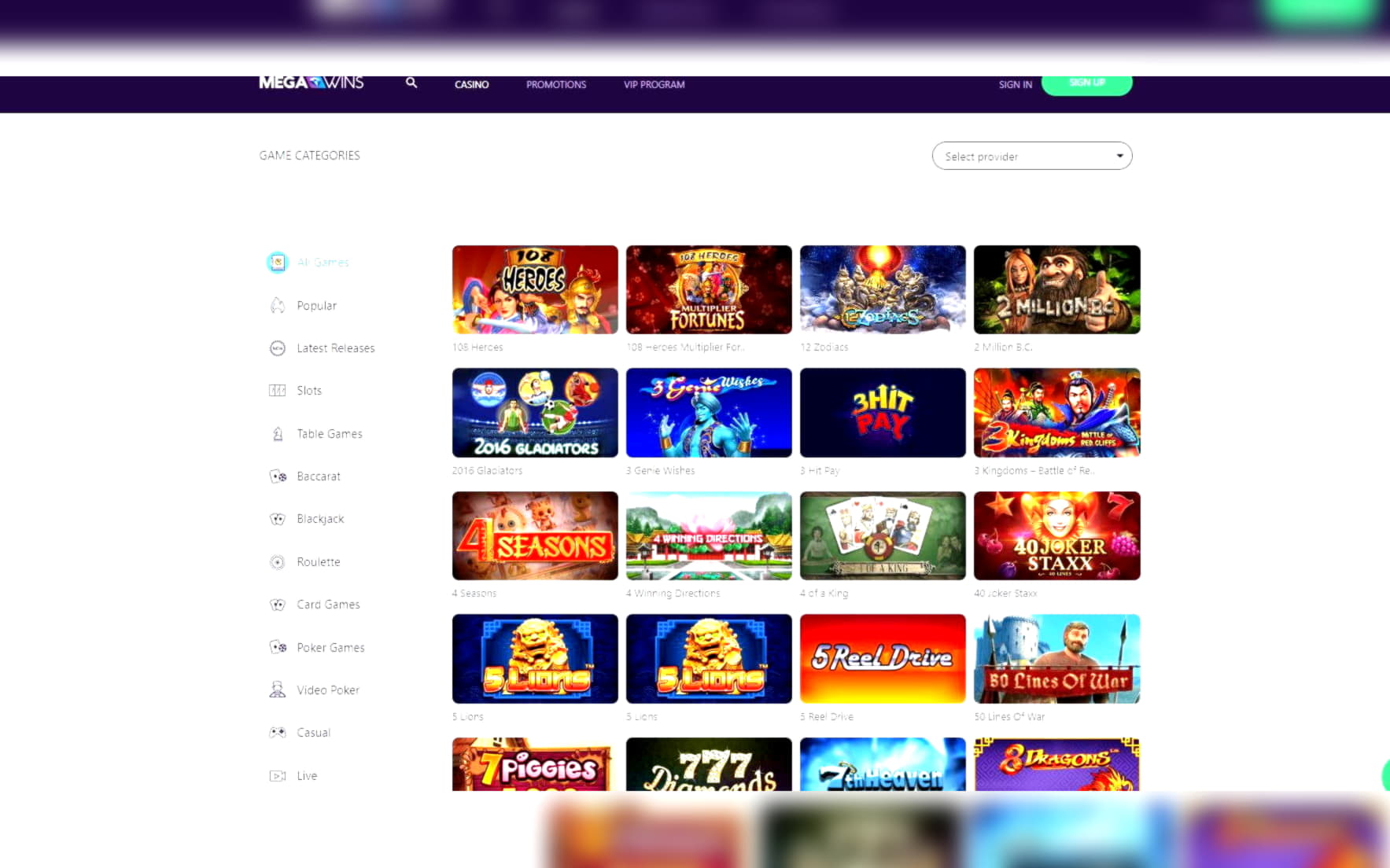
Task: Open the 2 Million B.C. thumbnail
Action: tap(1057, 289)
